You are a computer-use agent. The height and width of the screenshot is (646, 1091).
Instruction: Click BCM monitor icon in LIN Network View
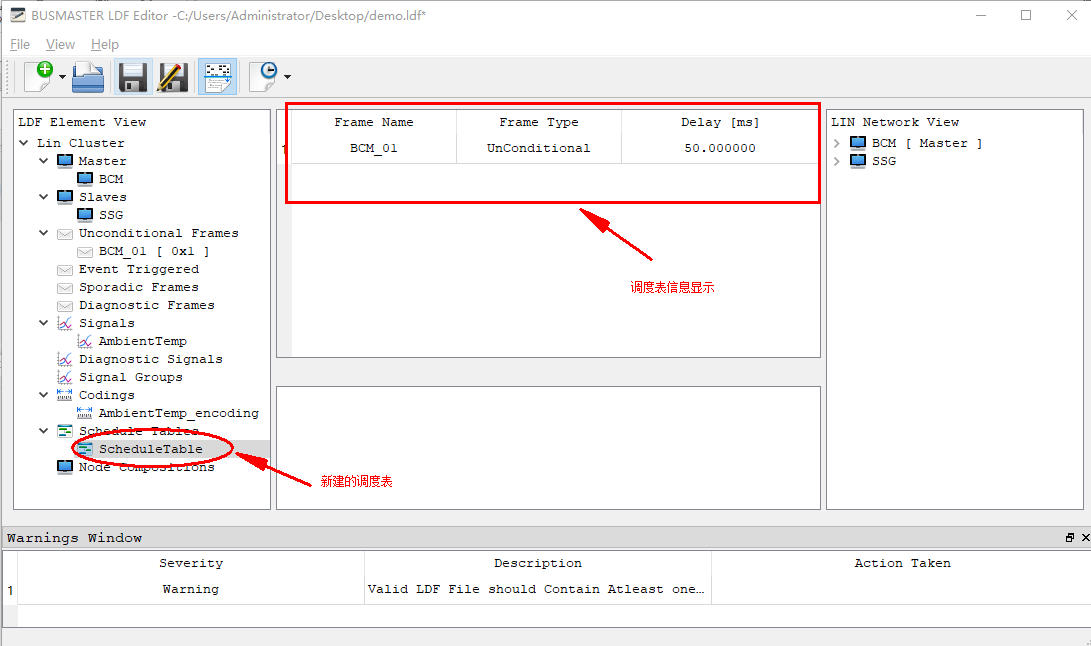coord(858,143)
